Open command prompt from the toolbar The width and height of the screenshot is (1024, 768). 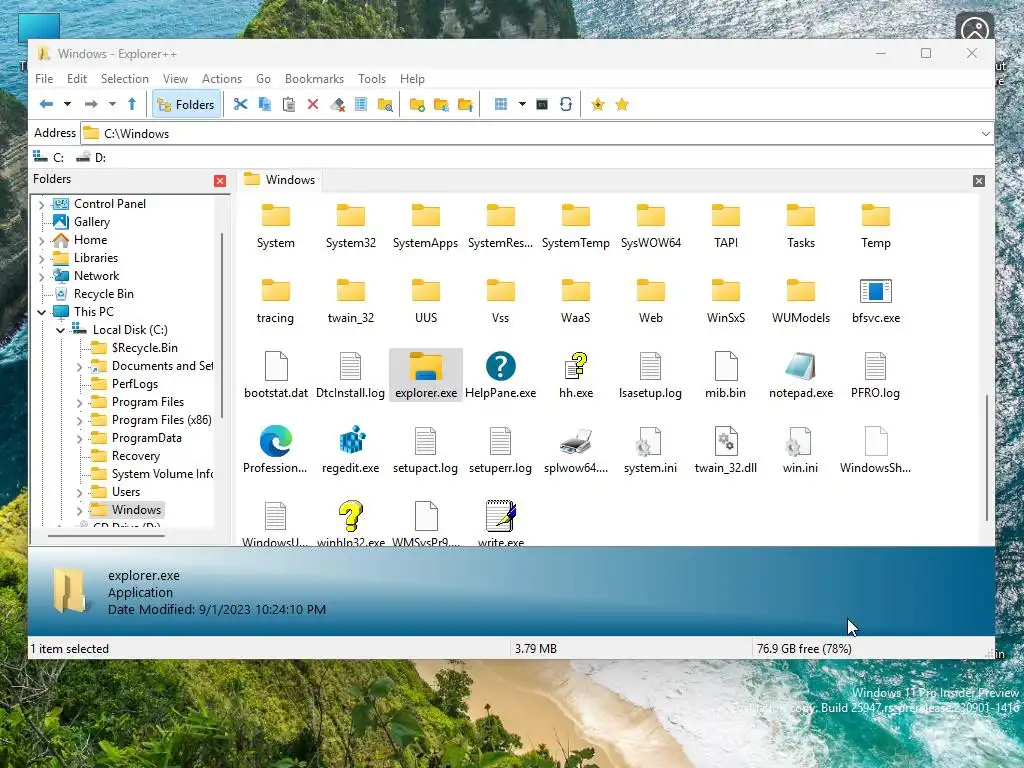pyautogui.click(x=542, y=104)
